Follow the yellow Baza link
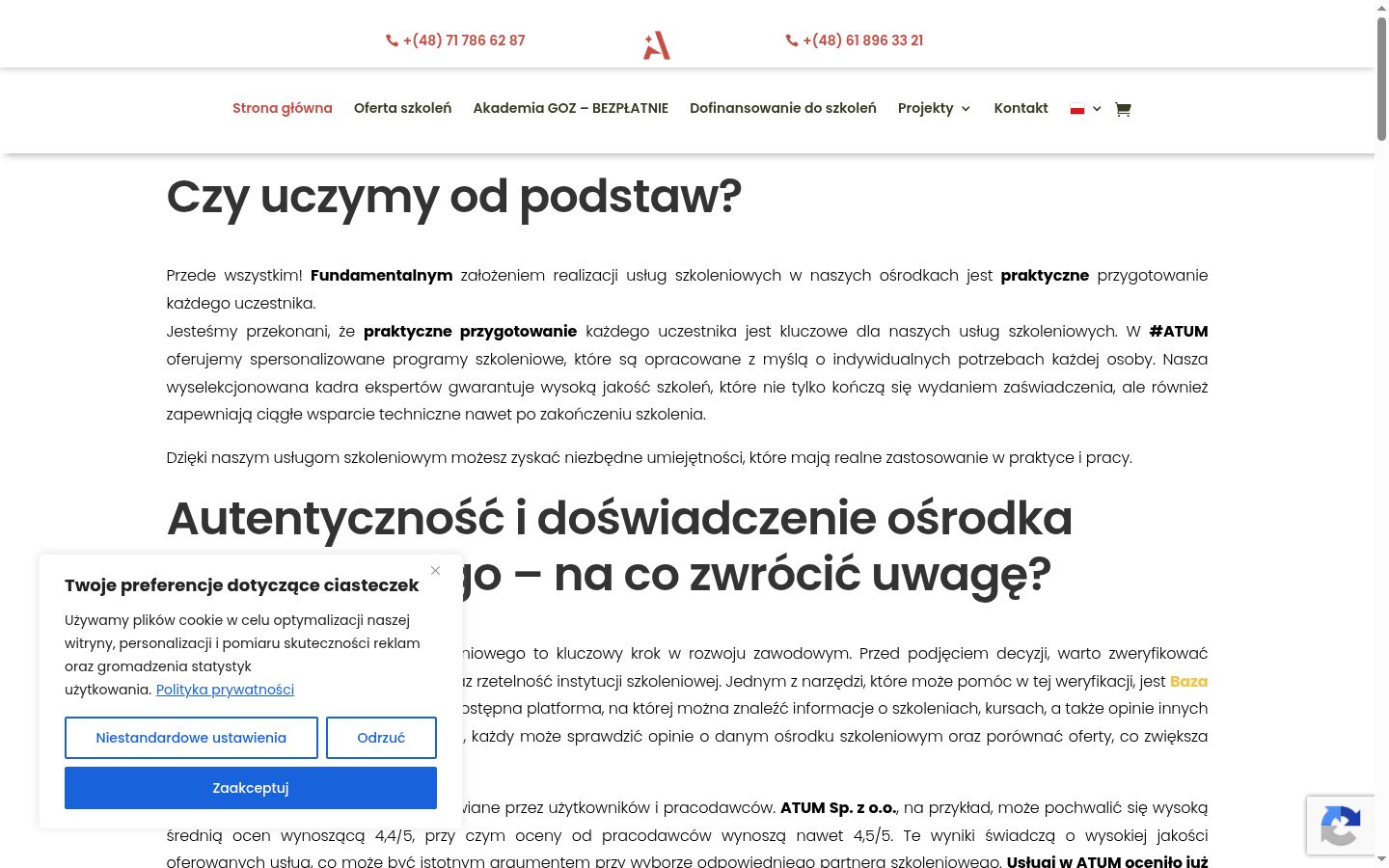This screenshot has width=1389, height=868. pos(1188,681)
